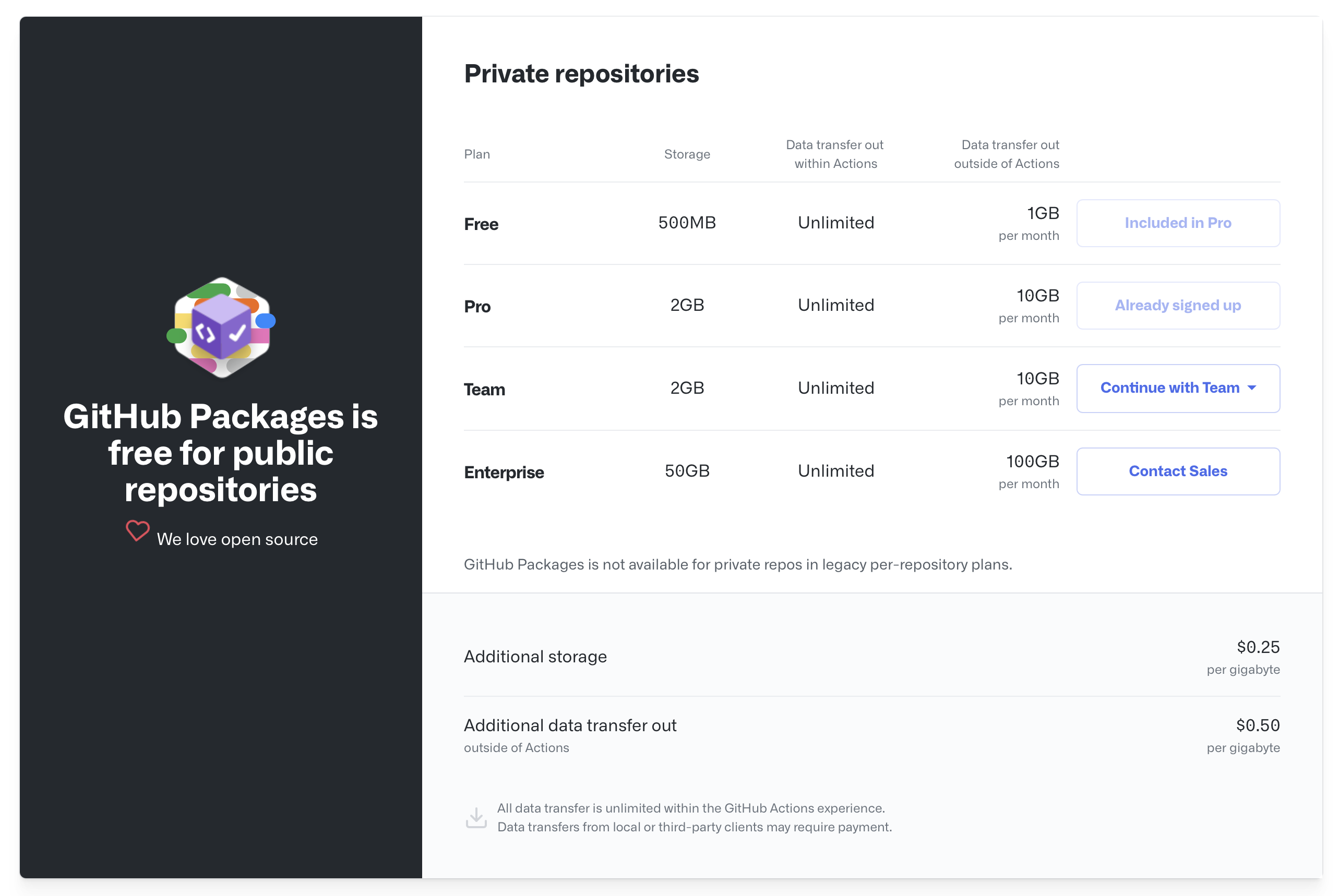
Task: Click the download arrow icon near data transfer note
Action: [476, 818]
